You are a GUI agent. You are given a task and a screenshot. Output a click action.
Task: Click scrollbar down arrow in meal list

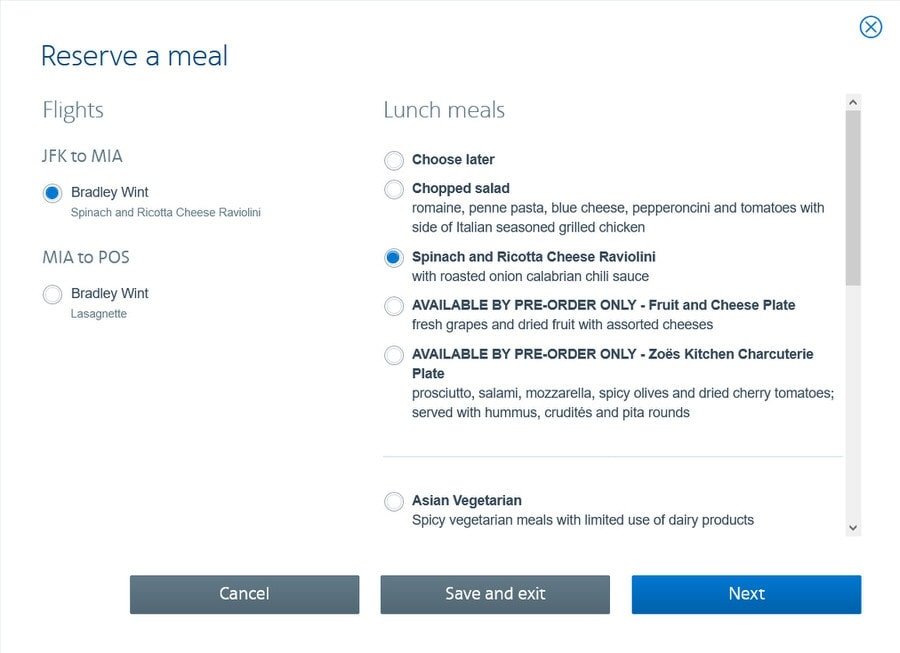pyautogui.click(x=853, y=527)
